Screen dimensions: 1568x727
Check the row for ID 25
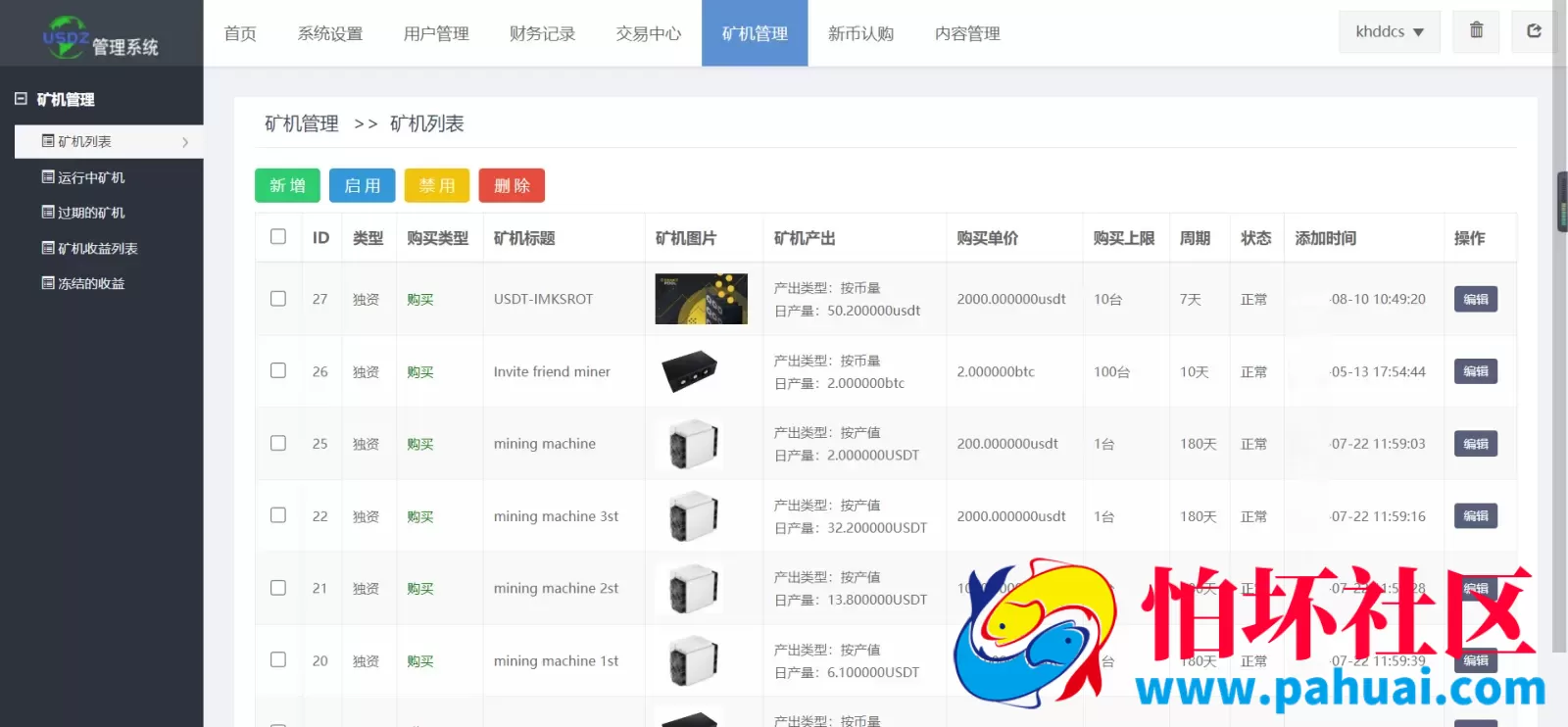(278, 443)
